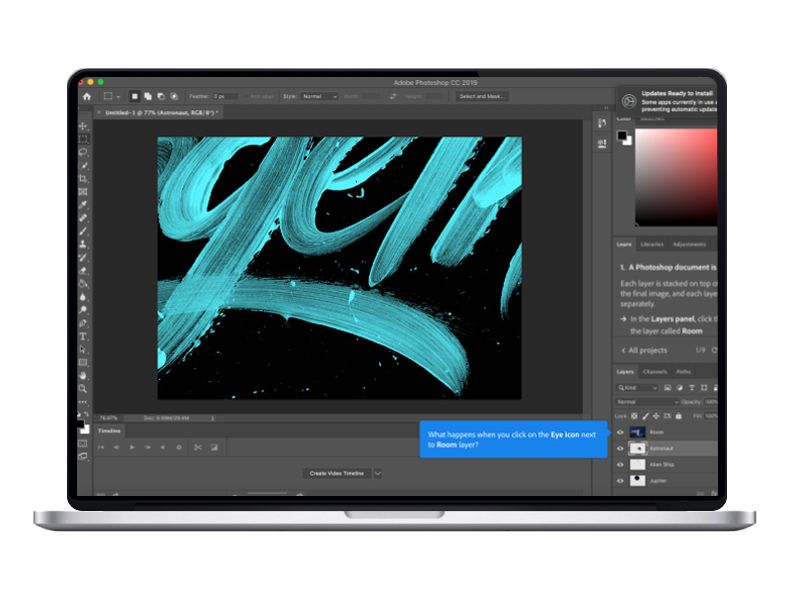Select the Type tool
800x600 pixels.
tap(84, 336)
